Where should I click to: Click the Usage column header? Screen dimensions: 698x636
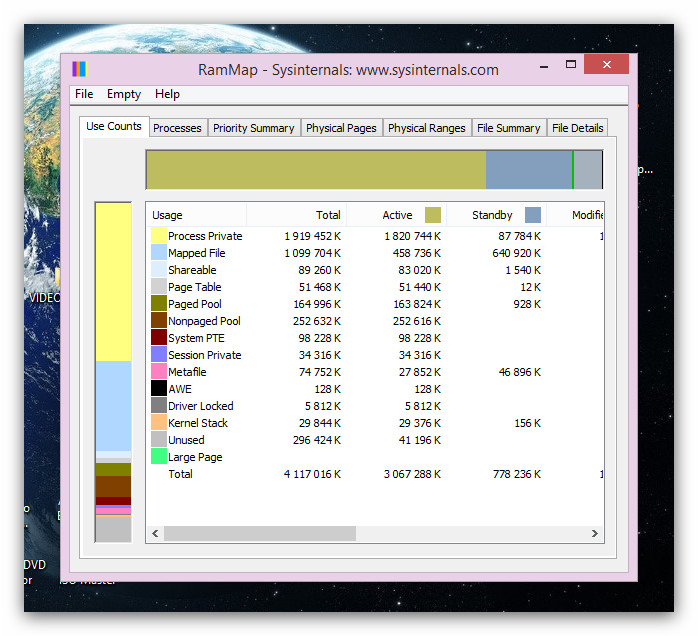coord(196,215)
